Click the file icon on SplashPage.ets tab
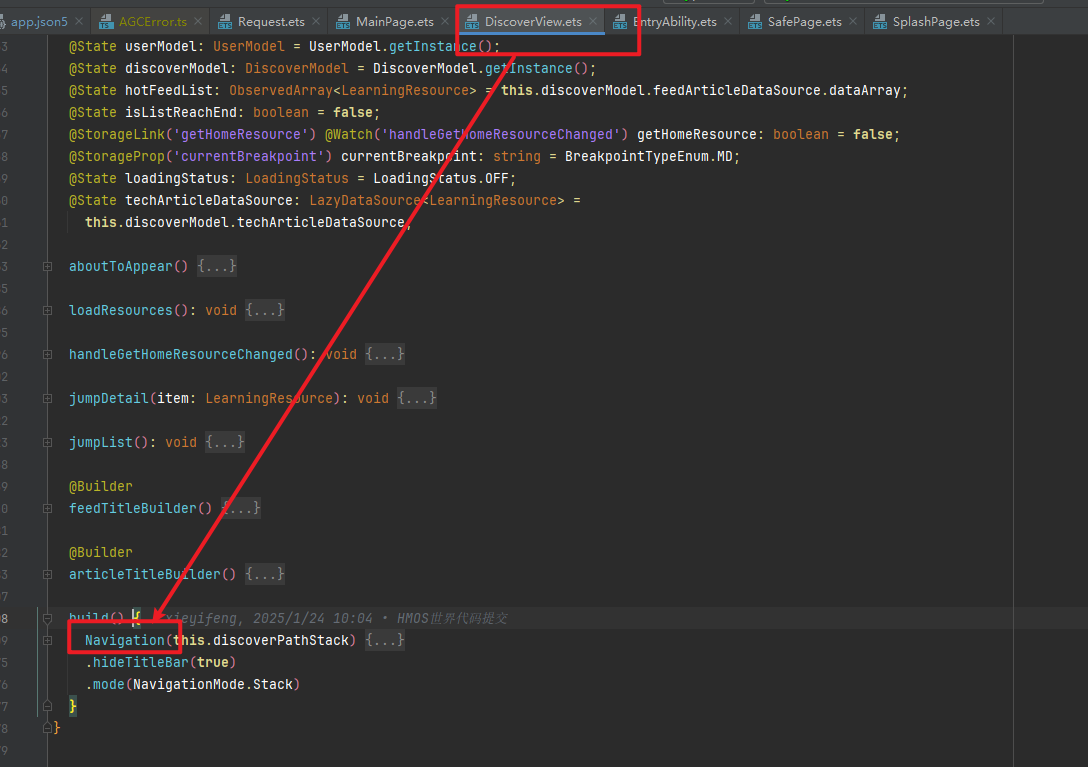This screenshot has height=767, width=1088. coord(879,22)
